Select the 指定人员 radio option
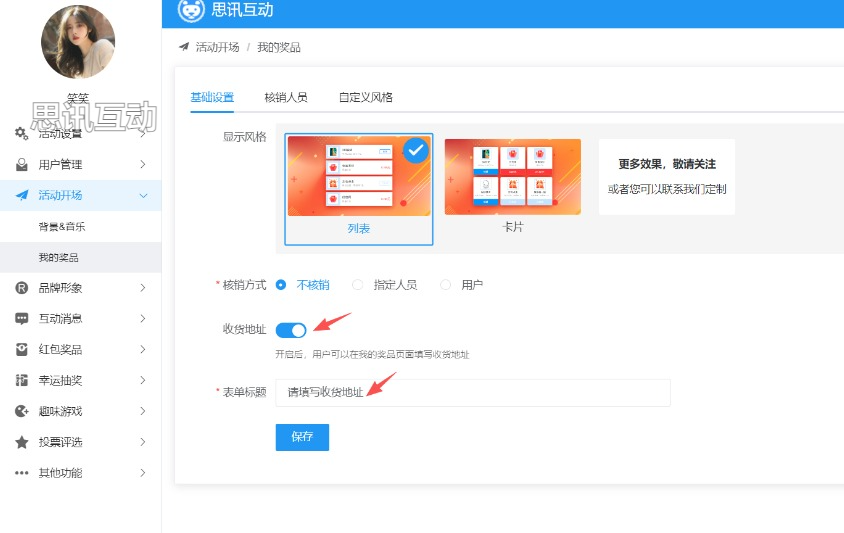 click(x=358, y=285)
